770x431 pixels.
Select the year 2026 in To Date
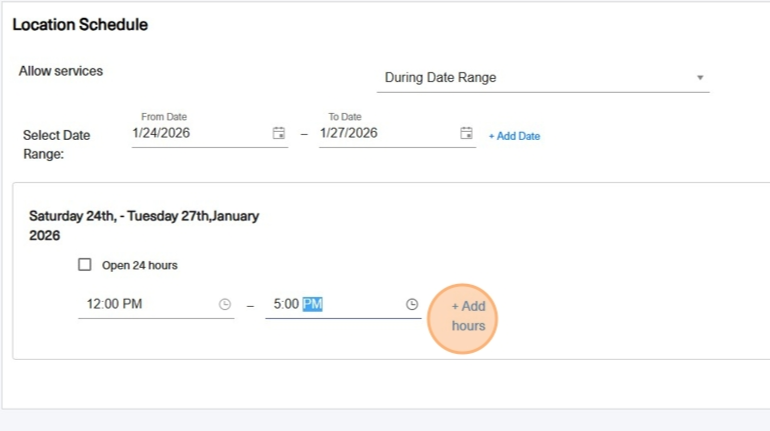pos(364,133)
